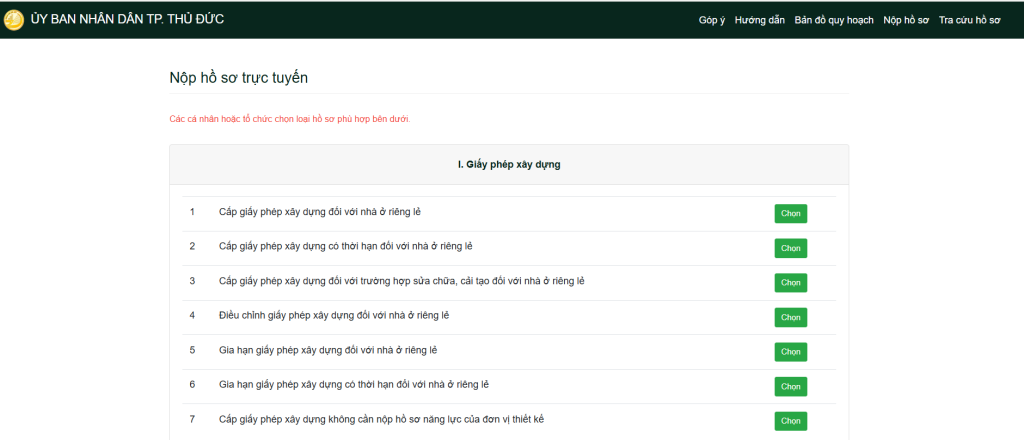Click the I. Giấy phép xây dựng header
1024x440 pixels.
[509, 164]
